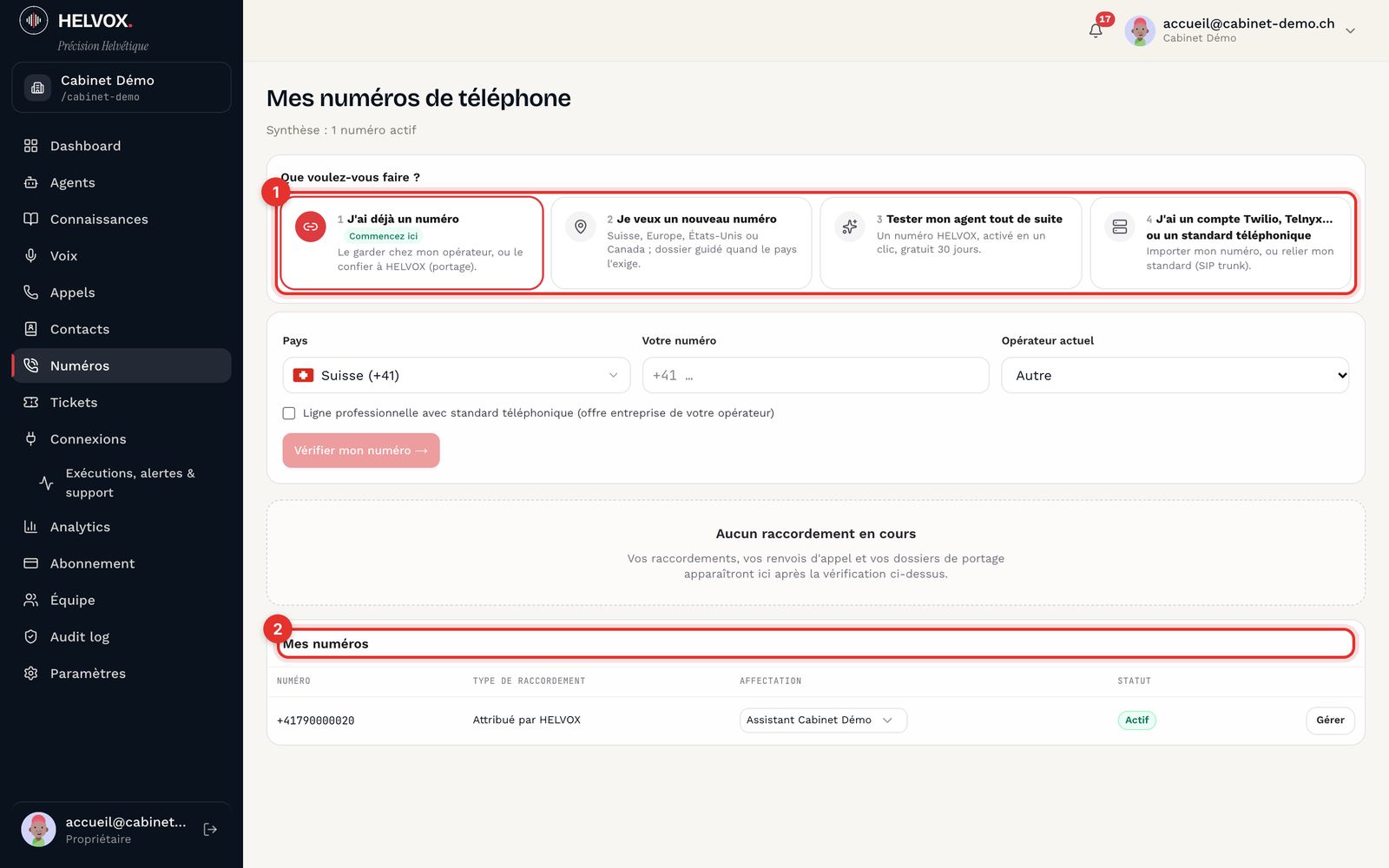Image resolution: width=1389 pixels, height=868 pixels.
Task: Click the Abonnement card icon
Action: click(31, 563)
